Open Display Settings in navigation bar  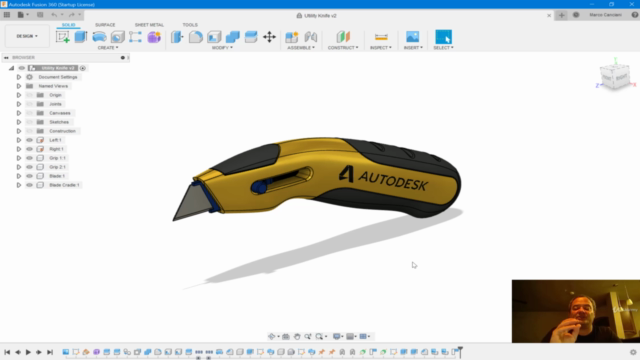pos(337,336)
